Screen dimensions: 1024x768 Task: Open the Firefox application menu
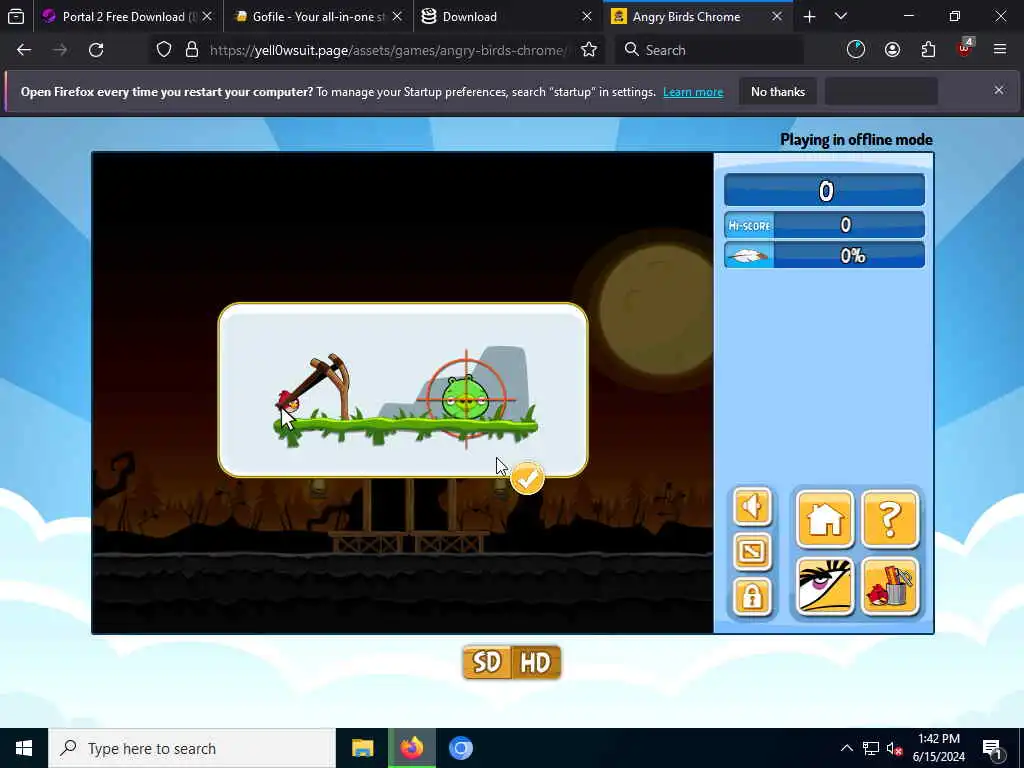(999, 50)
